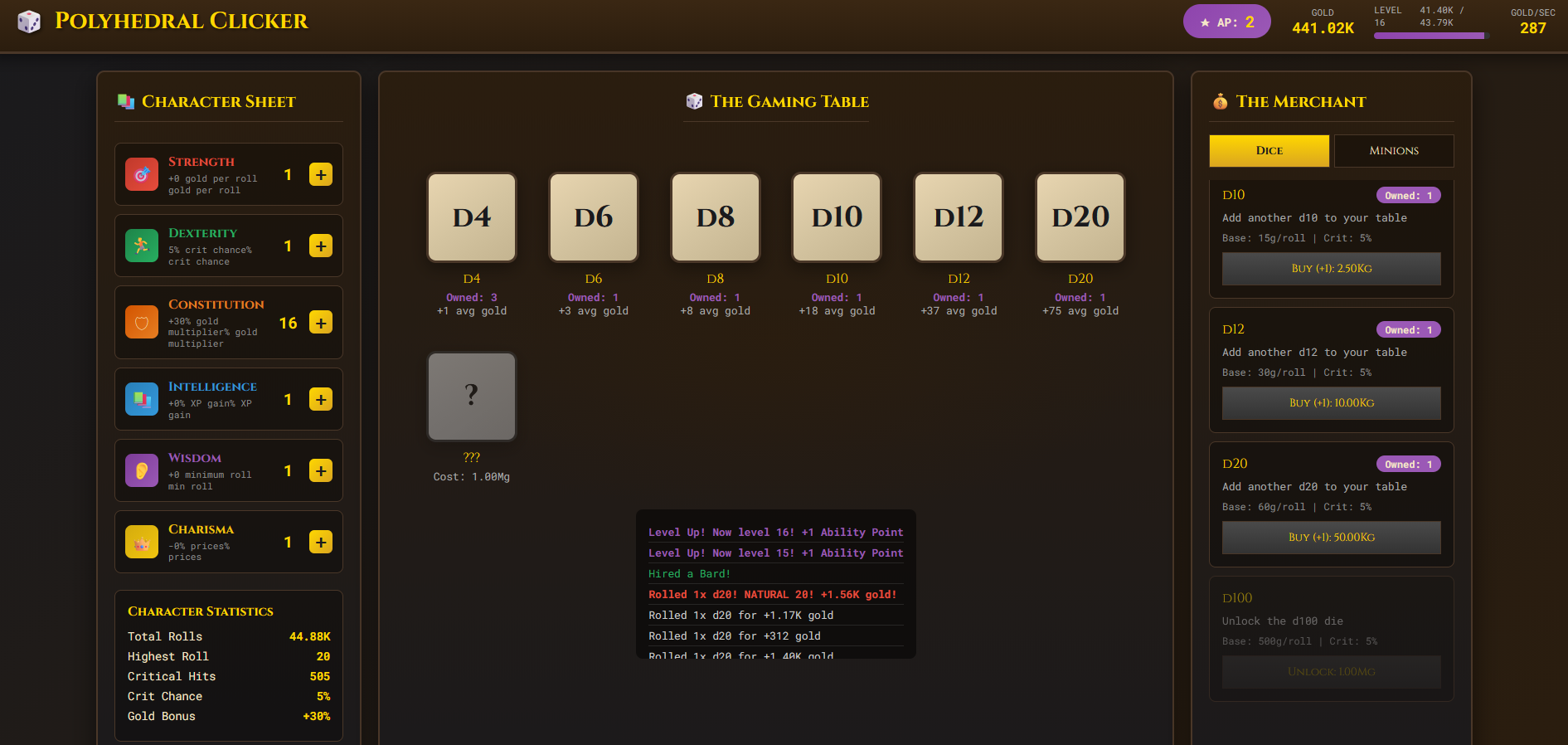Click the Highest Roll statistic row
1568x745 pixels.
click(229, 656)
